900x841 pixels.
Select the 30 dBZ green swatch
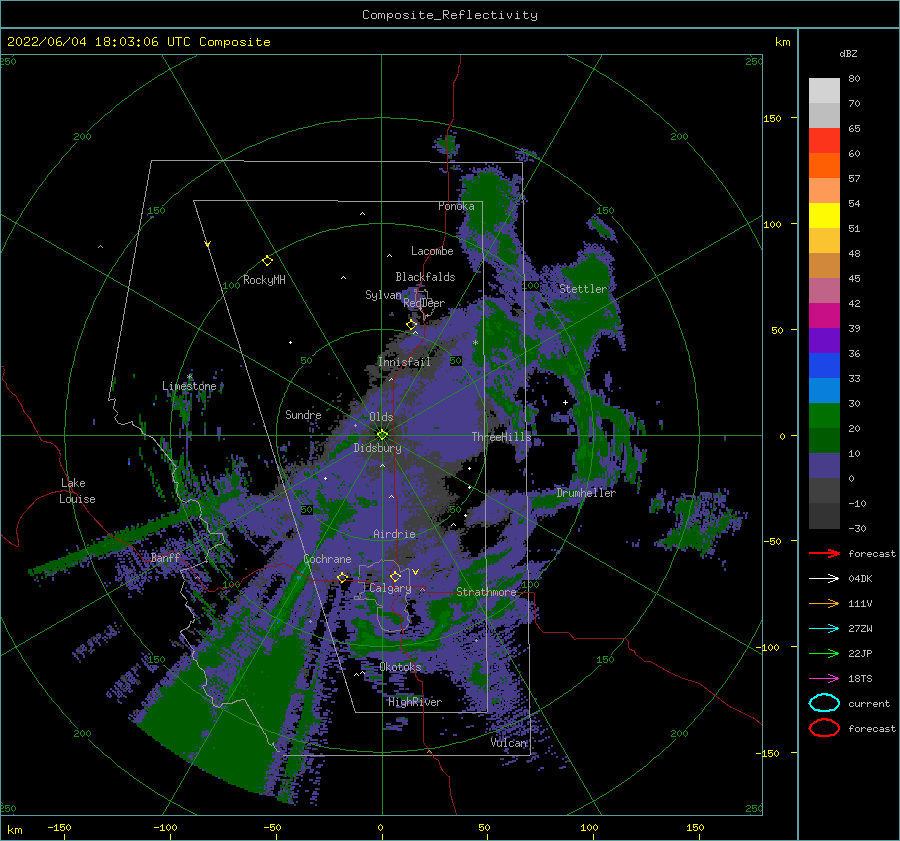pyautogui.click(x=824, y=415)
